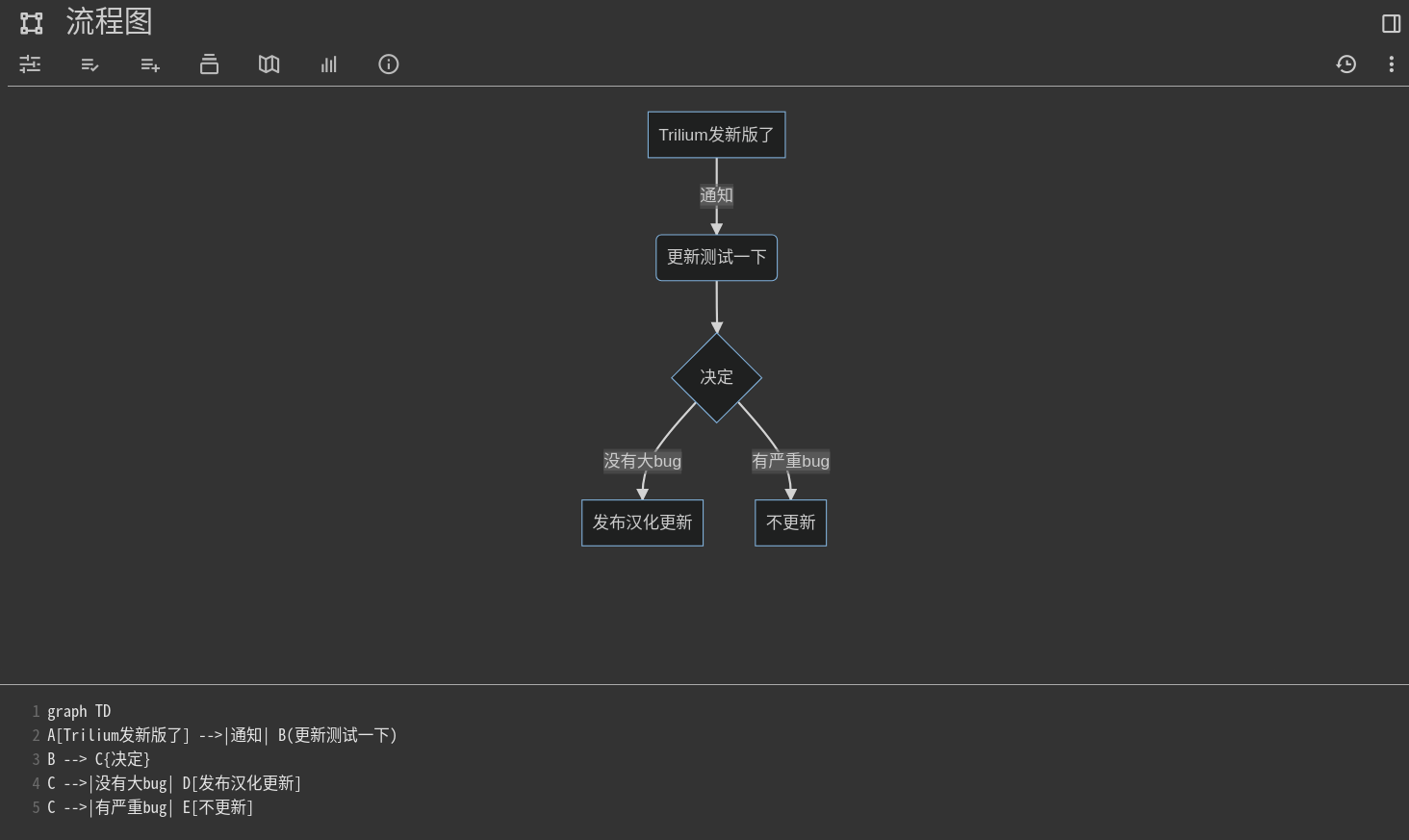The image size is (1409, 840).
Task: Click code line 5 ending with E[不更新]
Action: (x=150, y=807)
